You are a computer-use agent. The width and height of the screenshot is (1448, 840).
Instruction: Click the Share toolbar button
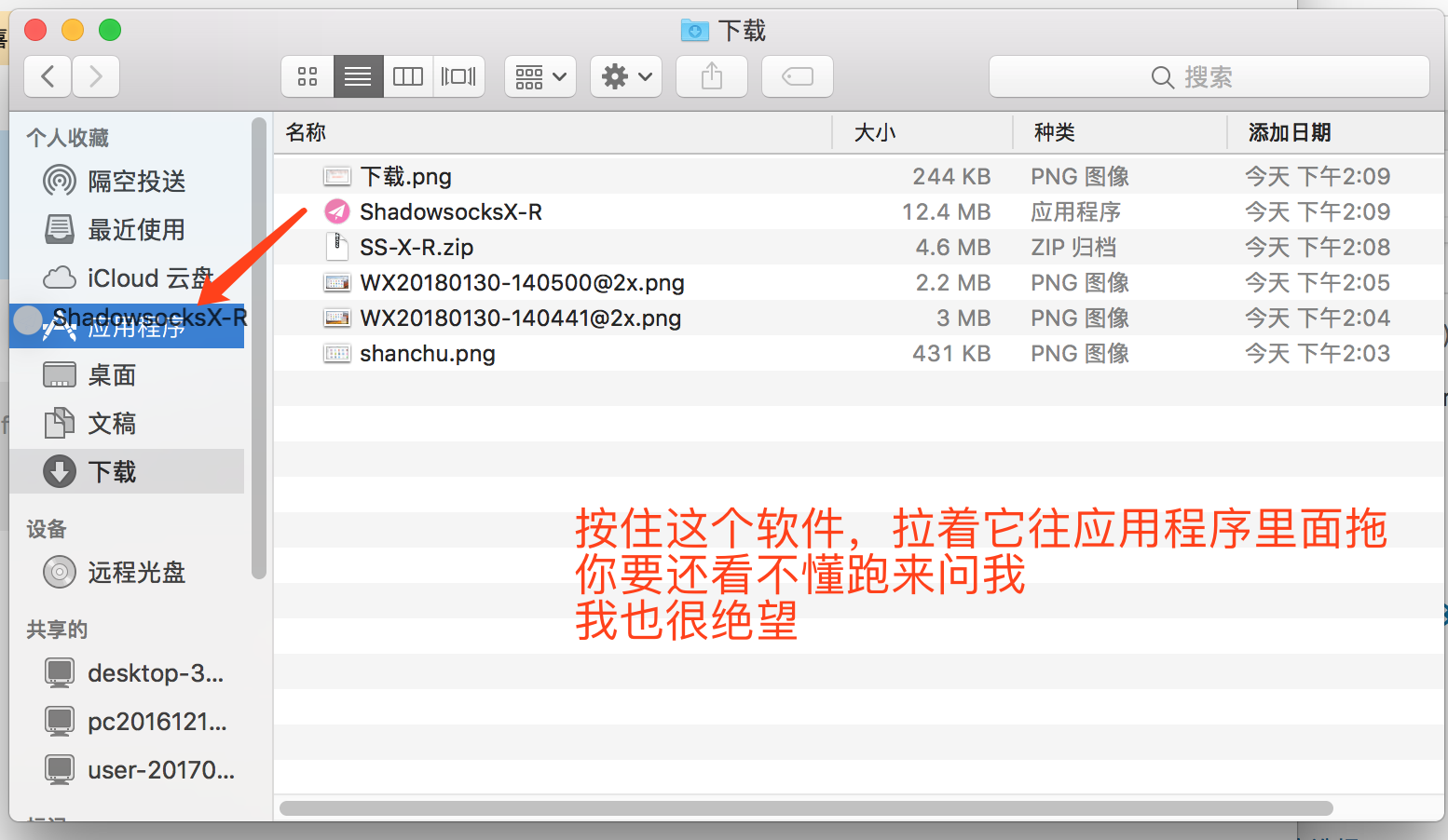tap(712, 76)
